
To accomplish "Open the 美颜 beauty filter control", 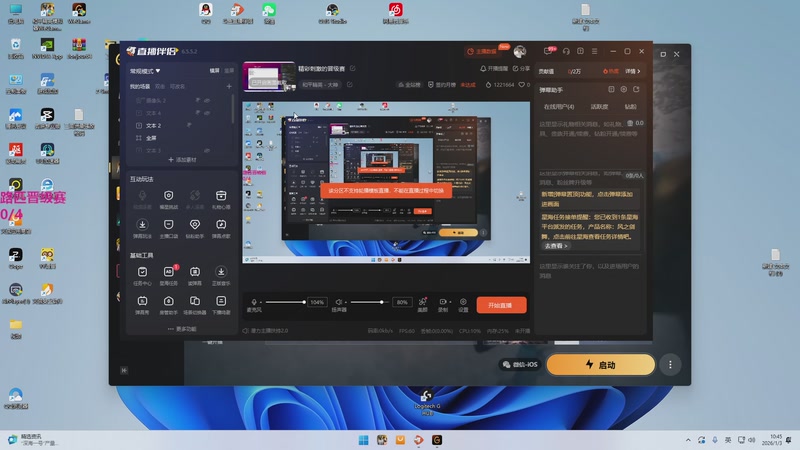I will click(422, 305).
